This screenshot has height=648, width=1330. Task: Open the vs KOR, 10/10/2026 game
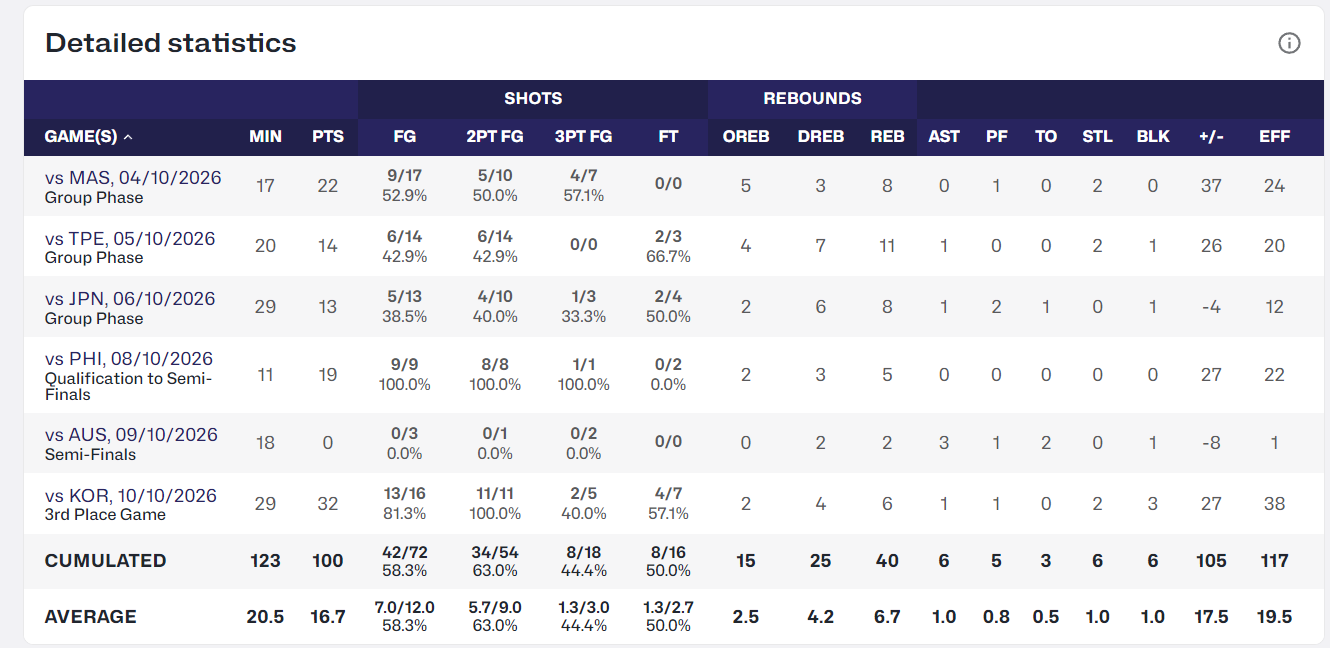pyautogui.click(x=131, y=496)
